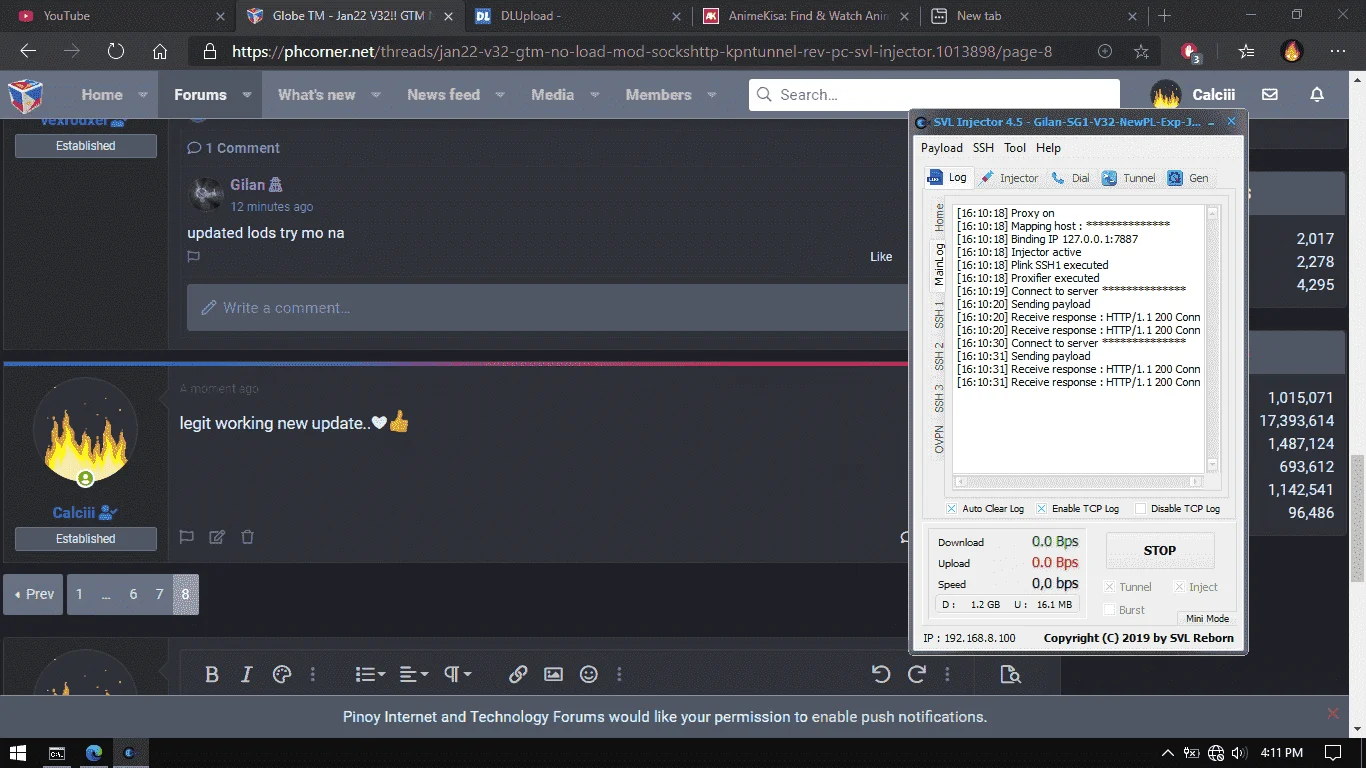Open the system volume control
Viewport: 1366px width, 768px height.
(x=1239, y=753)
